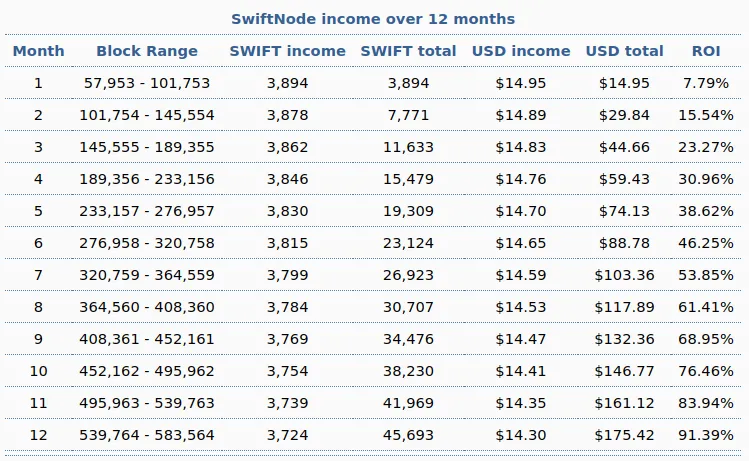Viewport: 749px width, 461px height.
Task: Click the 'USD total' column header
Action: coord(624,51)
